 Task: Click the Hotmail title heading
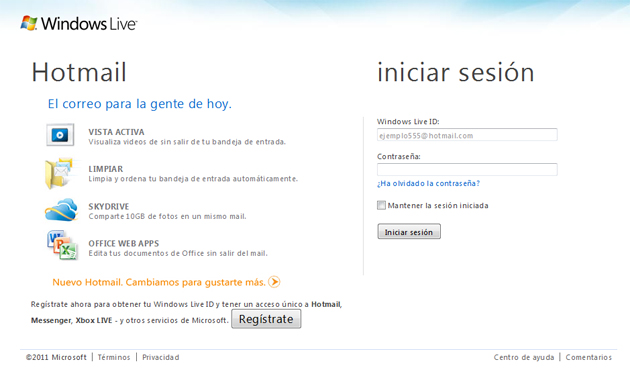tap(79, 73)
